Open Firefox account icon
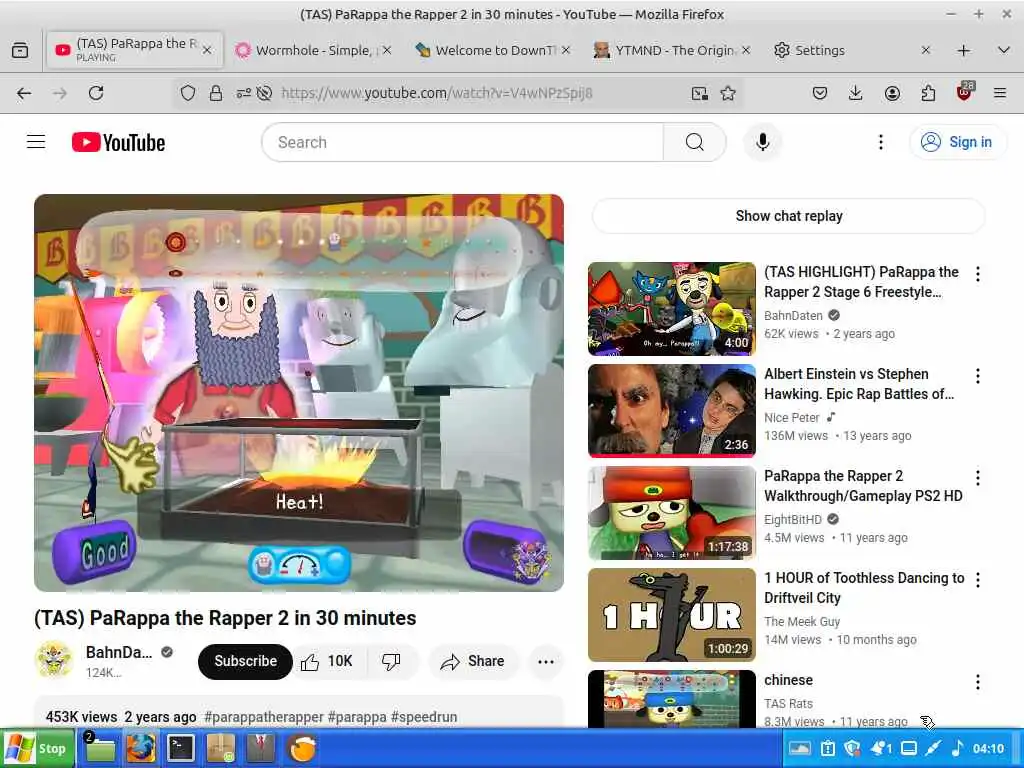Viewport: 1024px width, 768px height. tap(892, 93)
